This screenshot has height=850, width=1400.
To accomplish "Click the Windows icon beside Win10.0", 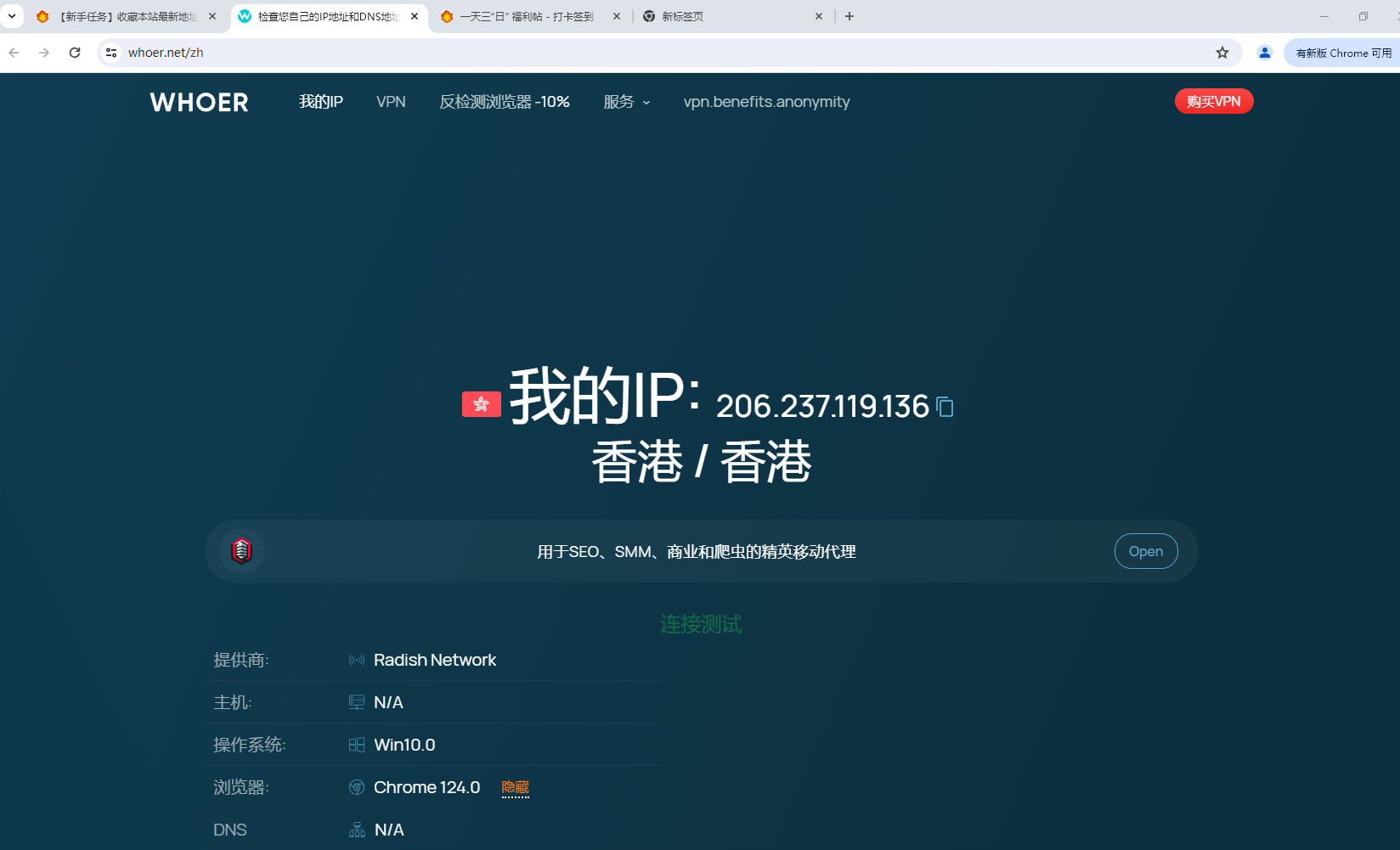I will 357,745.
